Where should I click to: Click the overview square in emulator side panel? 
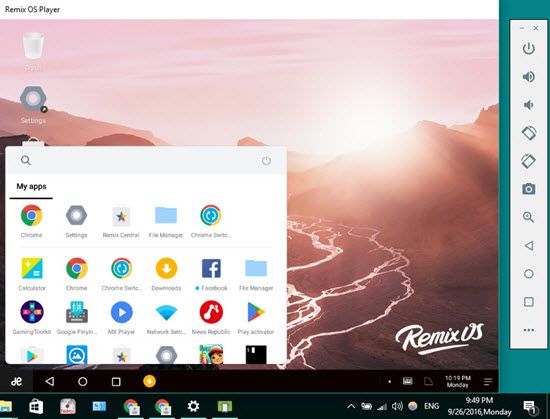tap(529, 302)
